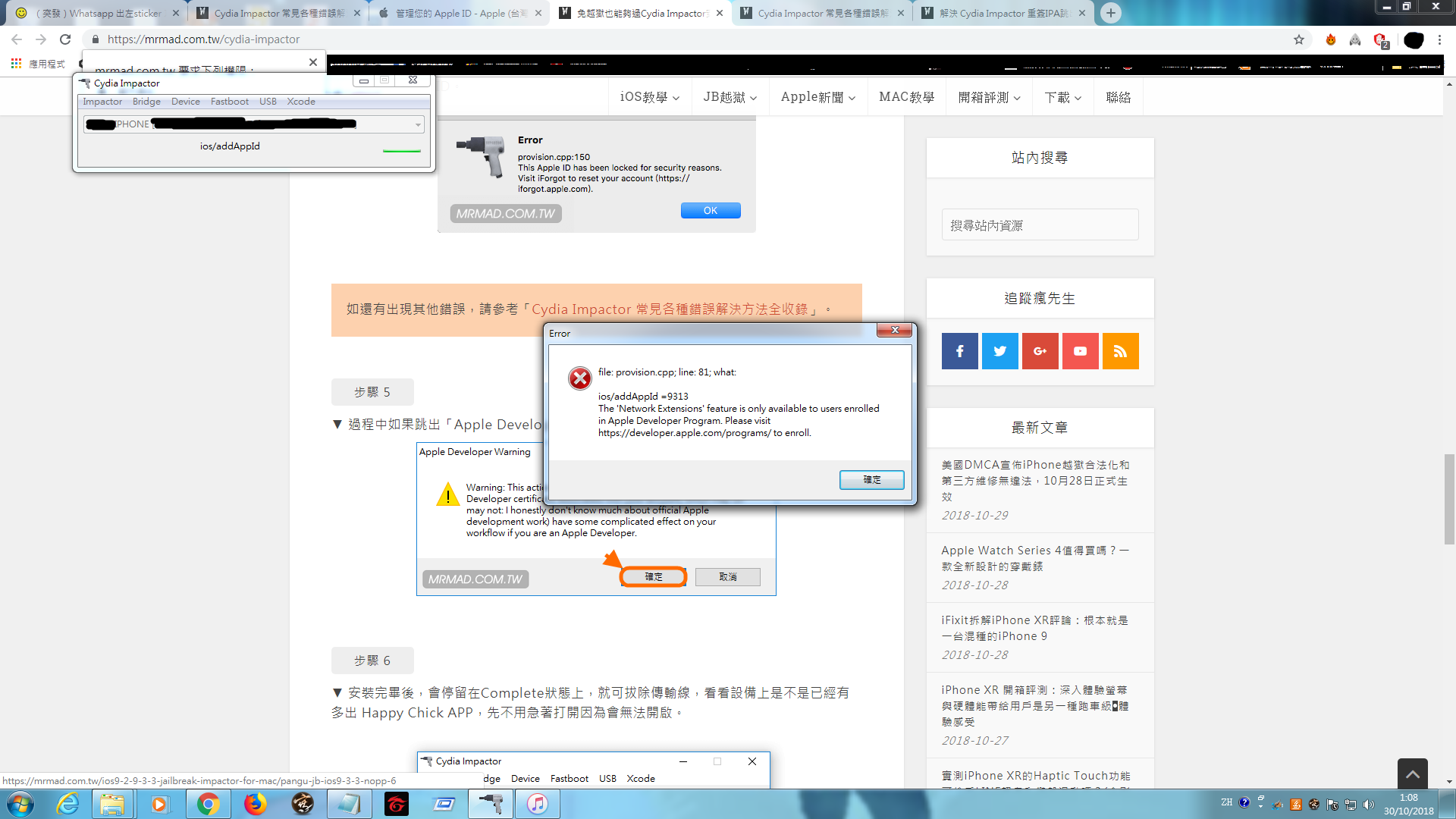
Task: Open the Impactor menu in Cydia Impactor
Action: pos(102,102)
